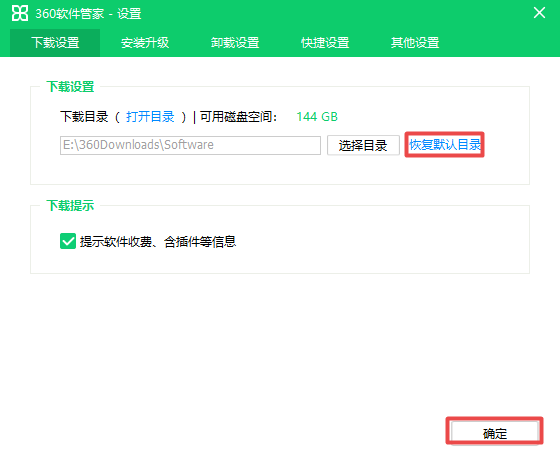Click the 144 GB disk space value
This screenshot has height=460, width=560.
[317, 117]
